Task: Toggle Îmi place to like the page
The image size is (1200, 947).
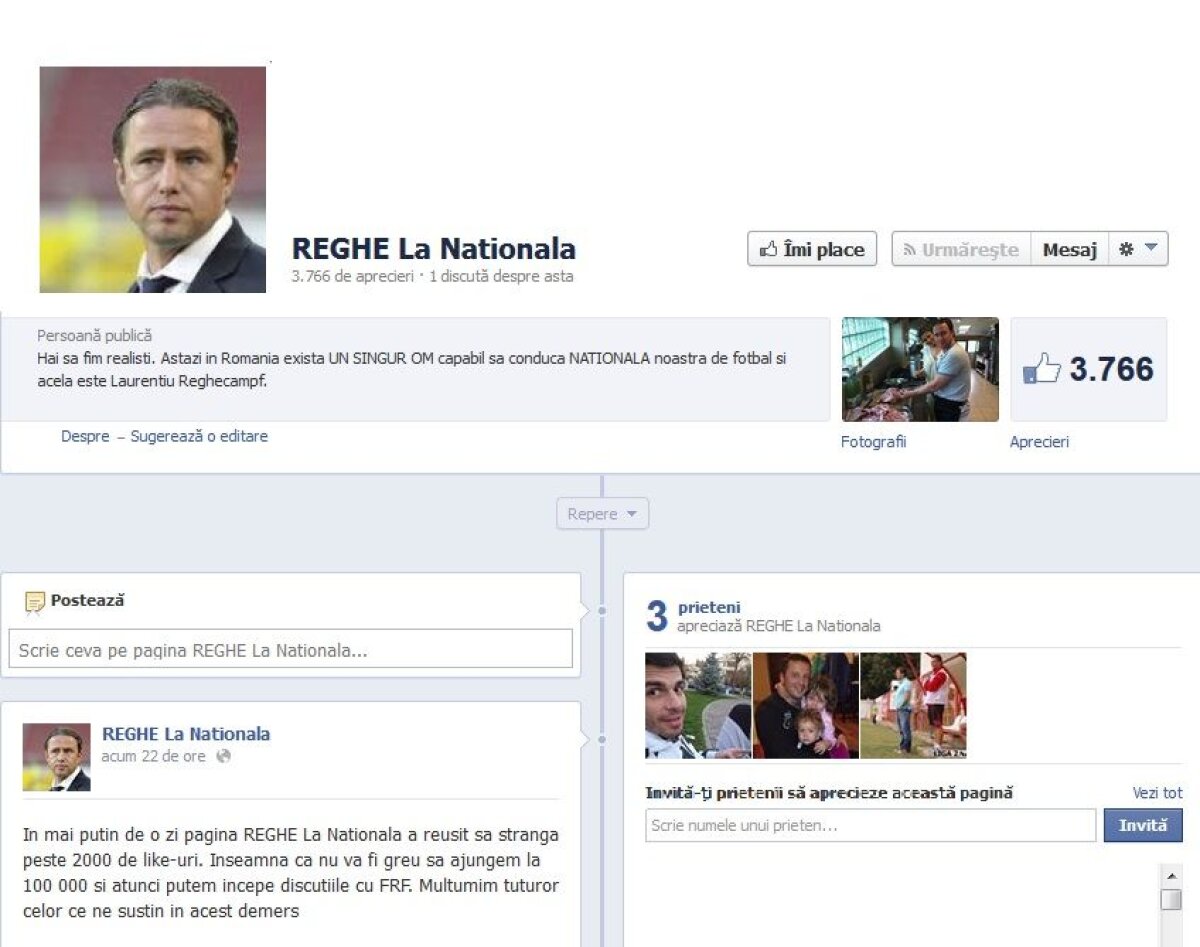Action: (811, 249)
